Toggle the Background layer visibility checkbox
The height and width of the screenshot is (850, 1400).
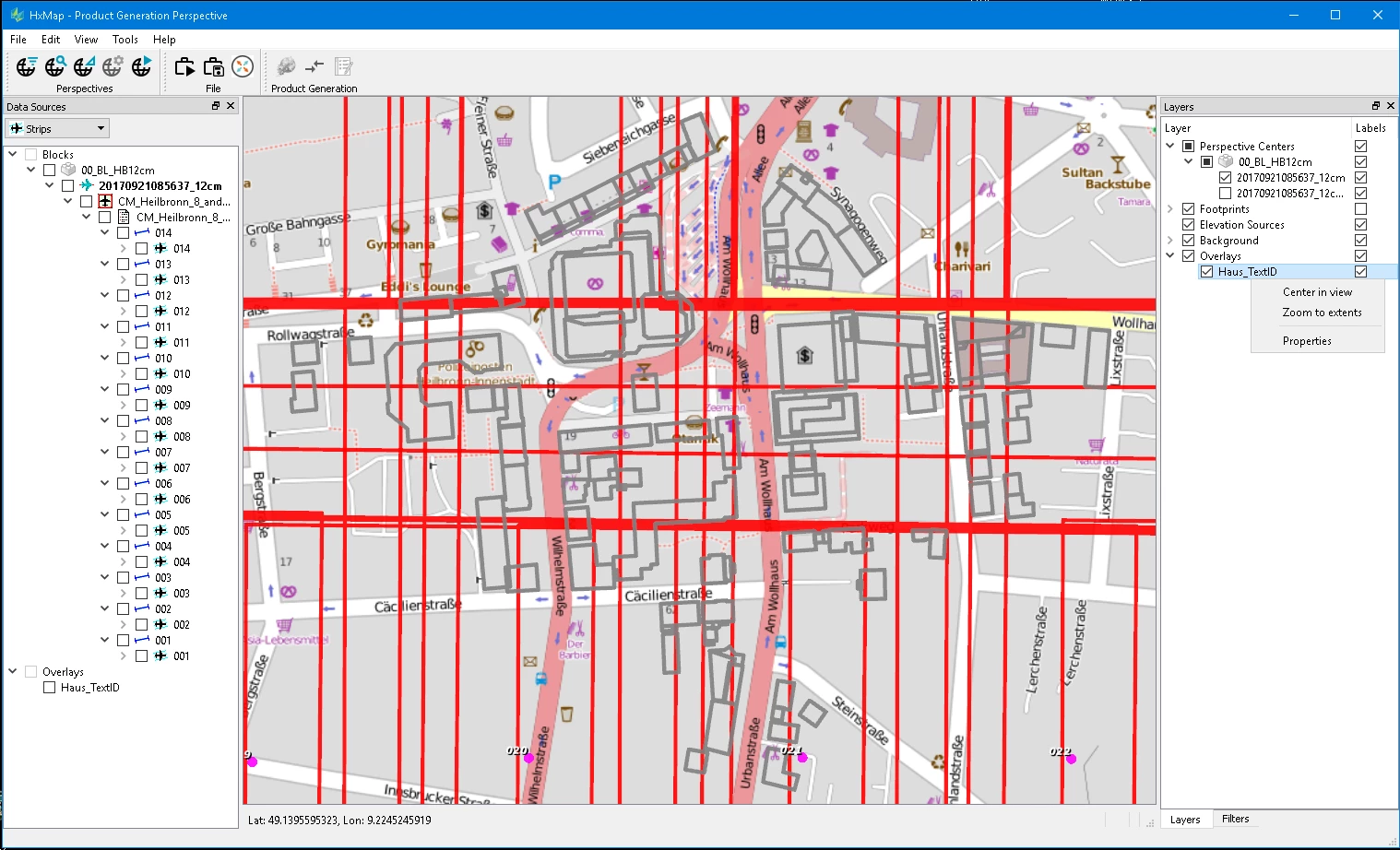click(x=1188, y=241)
